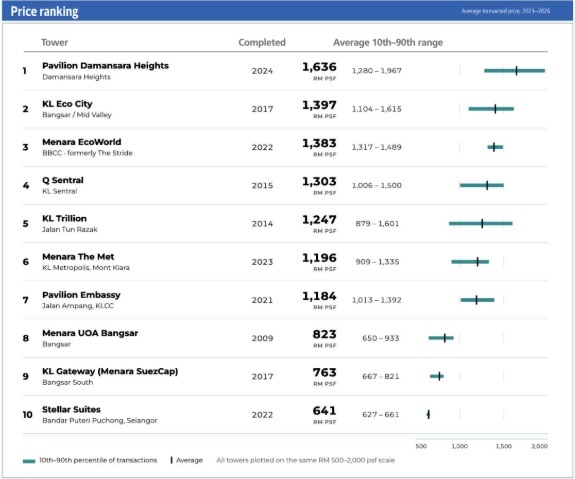Screen dimensions: 575x479
Task: Open the Menara EcoWorld entry
Action: coord(81,142)
